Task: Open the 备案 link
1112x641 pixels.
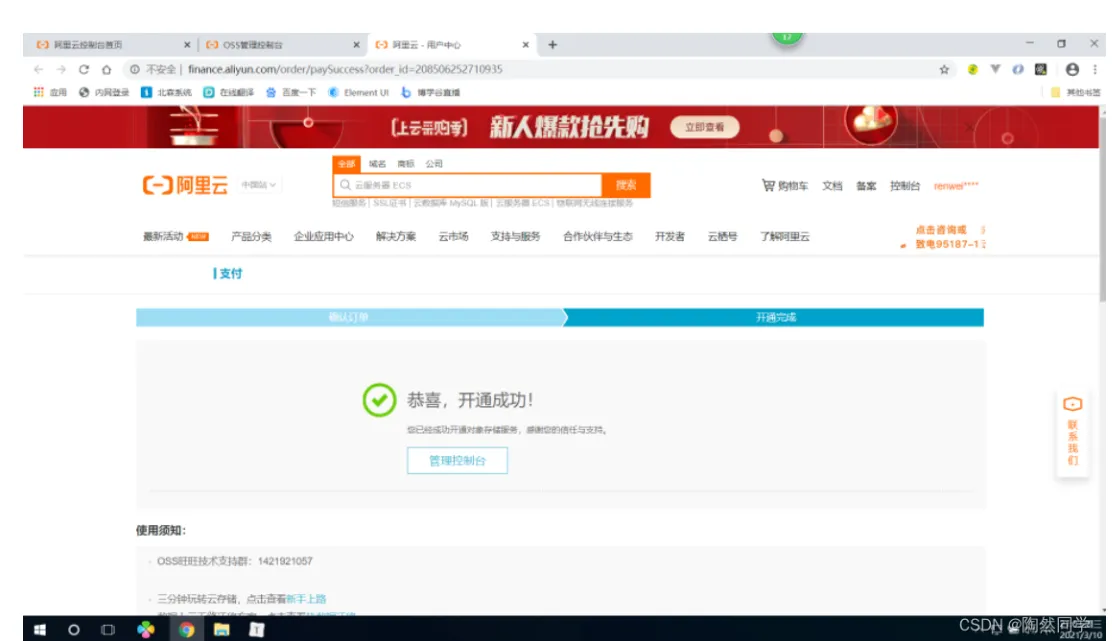Action: (x=866, y=186)
